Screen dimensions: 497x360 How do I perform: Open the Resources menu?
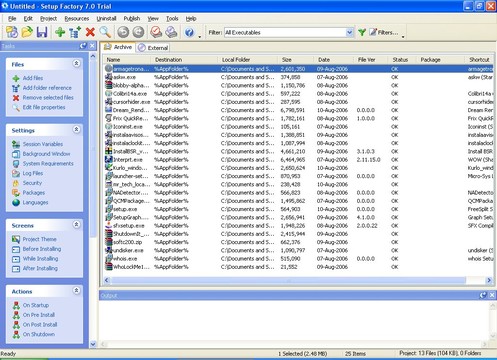pyautogui.click(x=77, y=19)
